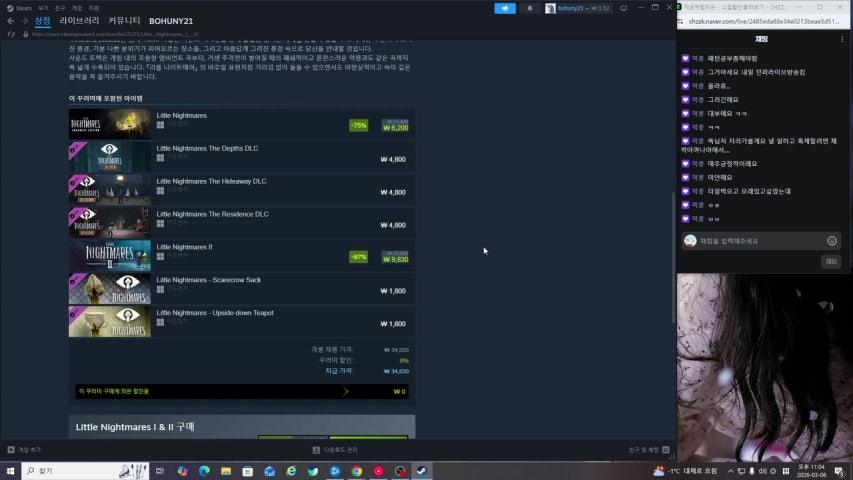
Task: Open Microsoft Edge from taskbar
Action: click(204, 471)
